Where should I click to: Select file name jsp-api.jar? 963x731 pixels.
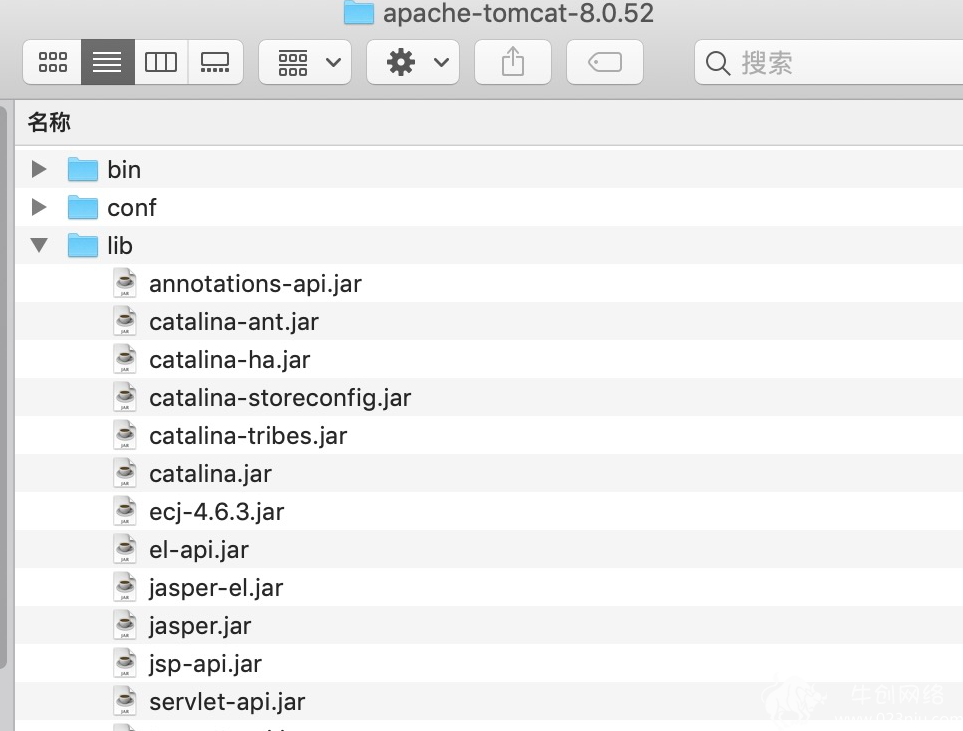pyautogui.click(x=206, y=665)
